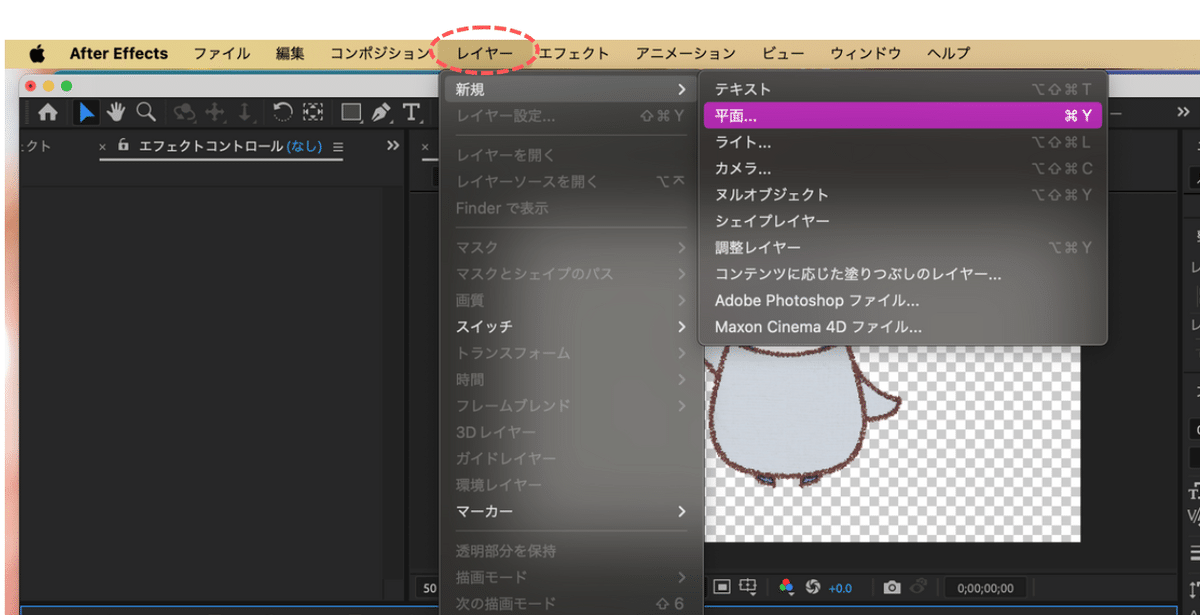Expand the toolbar overflow chevrons
The height and width of the screenshot is (615, 1200).
point(1183,112)
